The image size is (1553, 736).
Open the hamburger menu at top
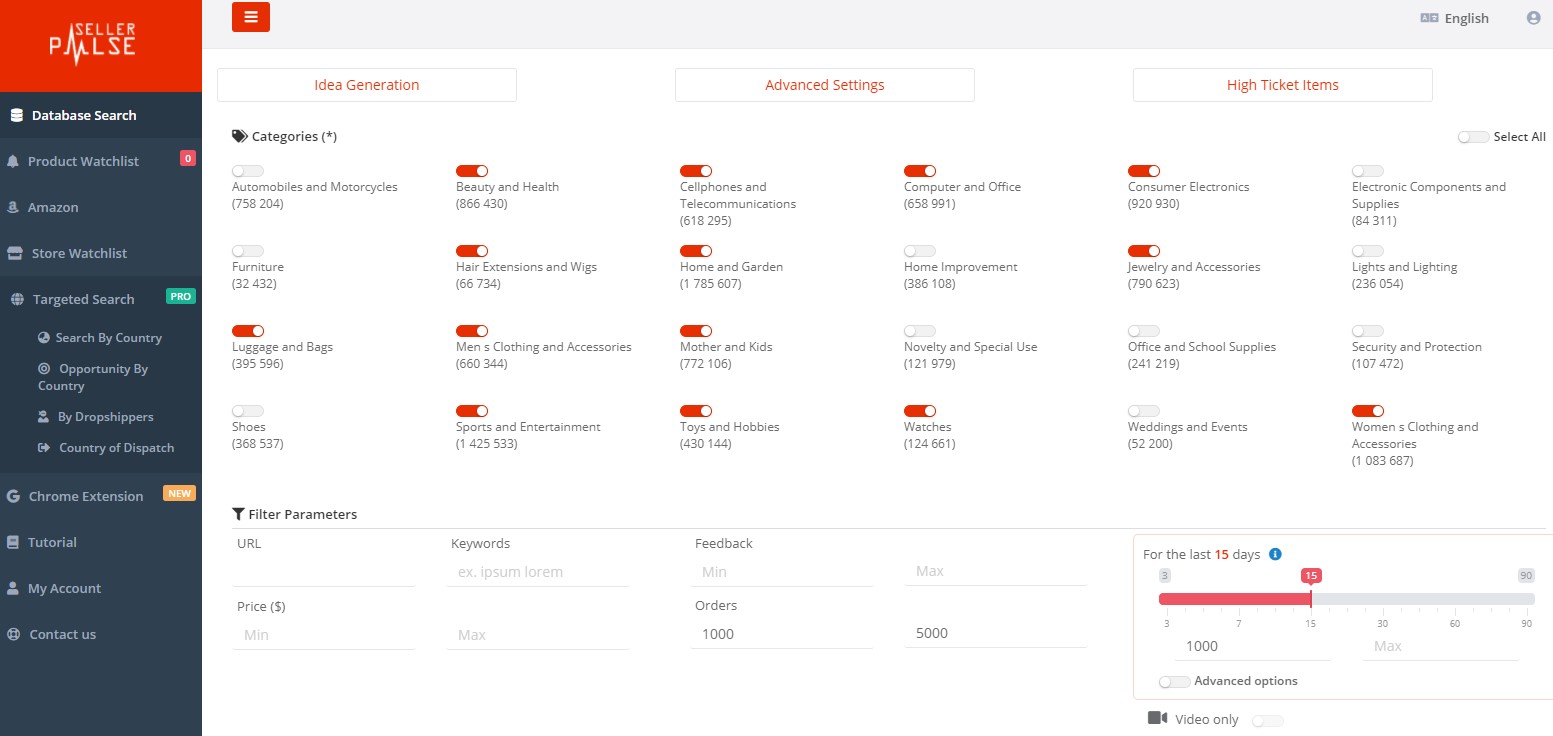(250, 17)
